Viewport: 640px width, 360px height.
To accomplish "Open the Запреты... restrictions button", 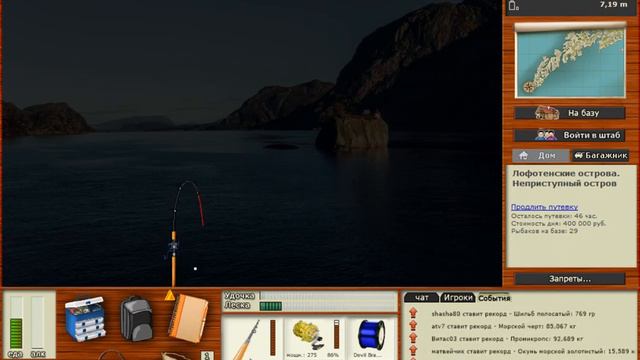I will (x=570, y=279).
